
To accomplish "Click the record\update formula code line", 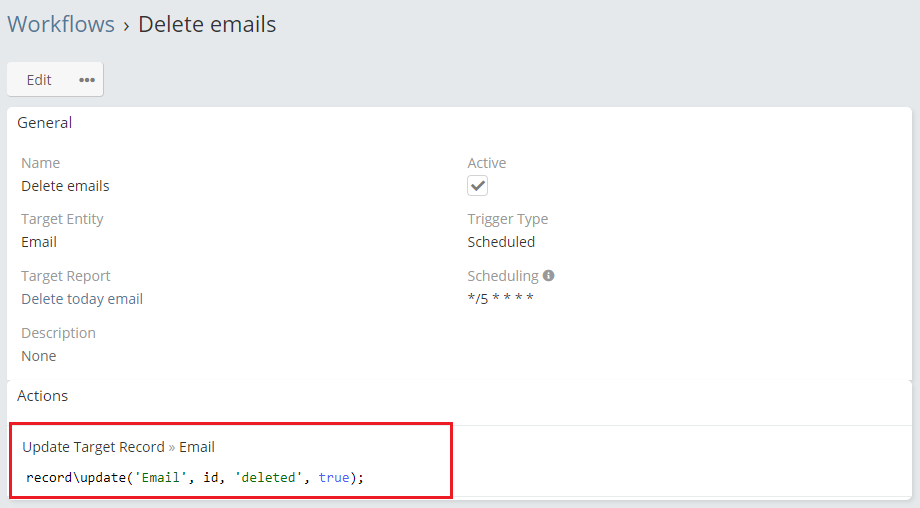I will click(195, 478).
